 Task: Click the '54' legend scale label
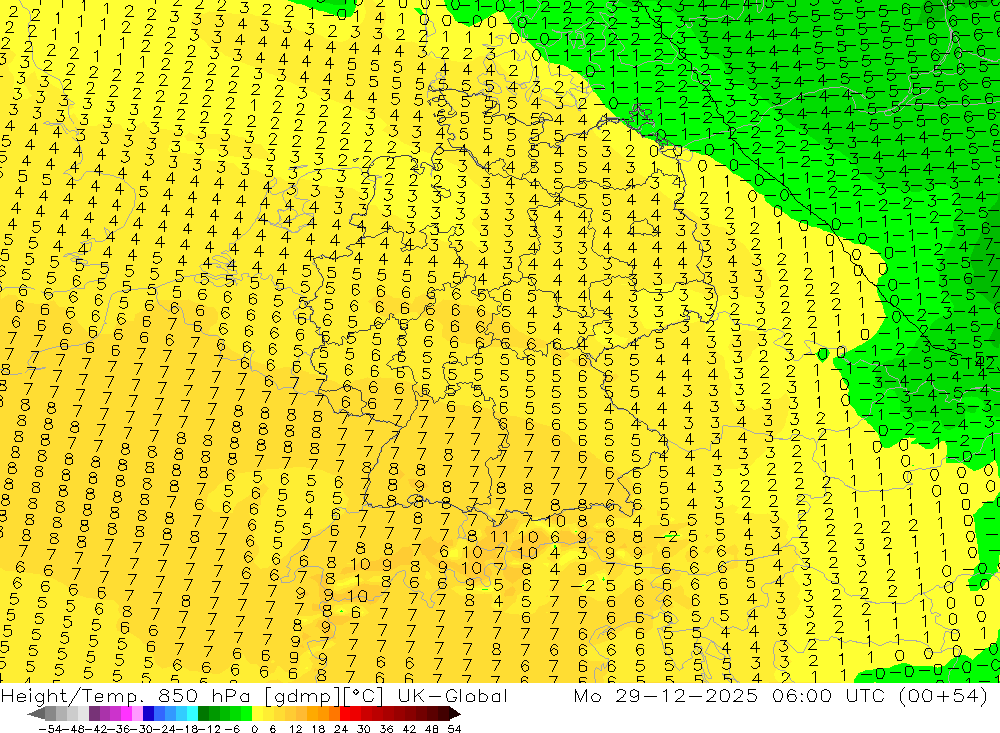point(454,729)
